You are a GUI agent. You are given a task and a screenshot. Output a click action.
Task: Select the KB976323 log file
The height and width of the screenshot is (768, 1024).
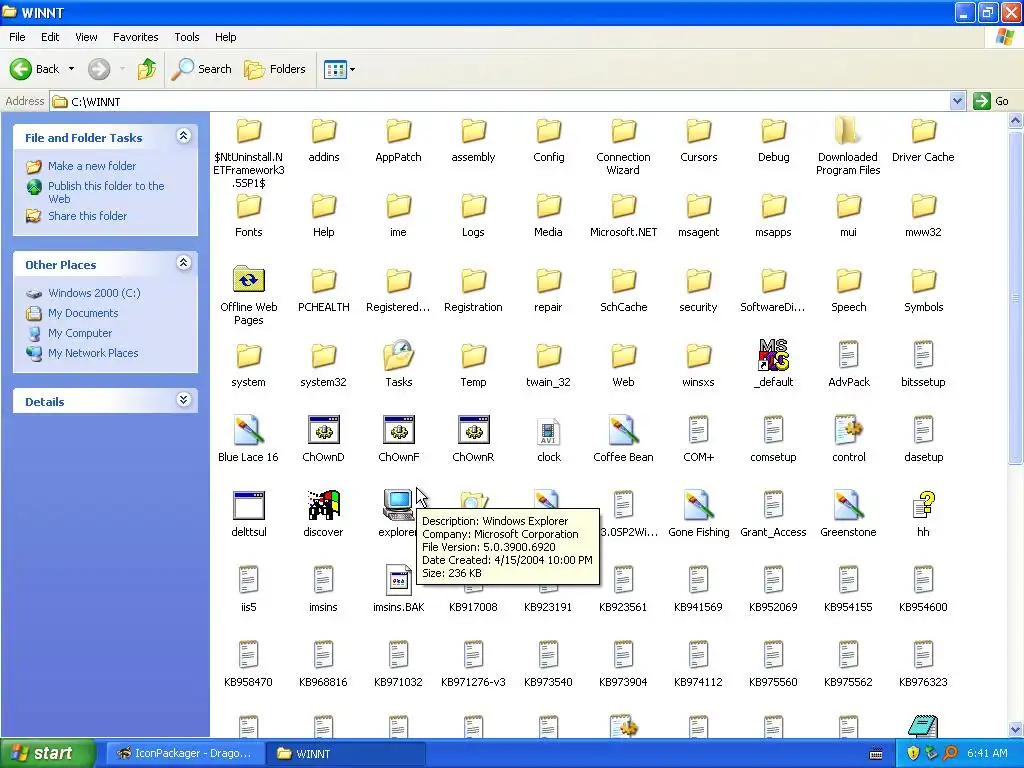(x=923, y=656)
